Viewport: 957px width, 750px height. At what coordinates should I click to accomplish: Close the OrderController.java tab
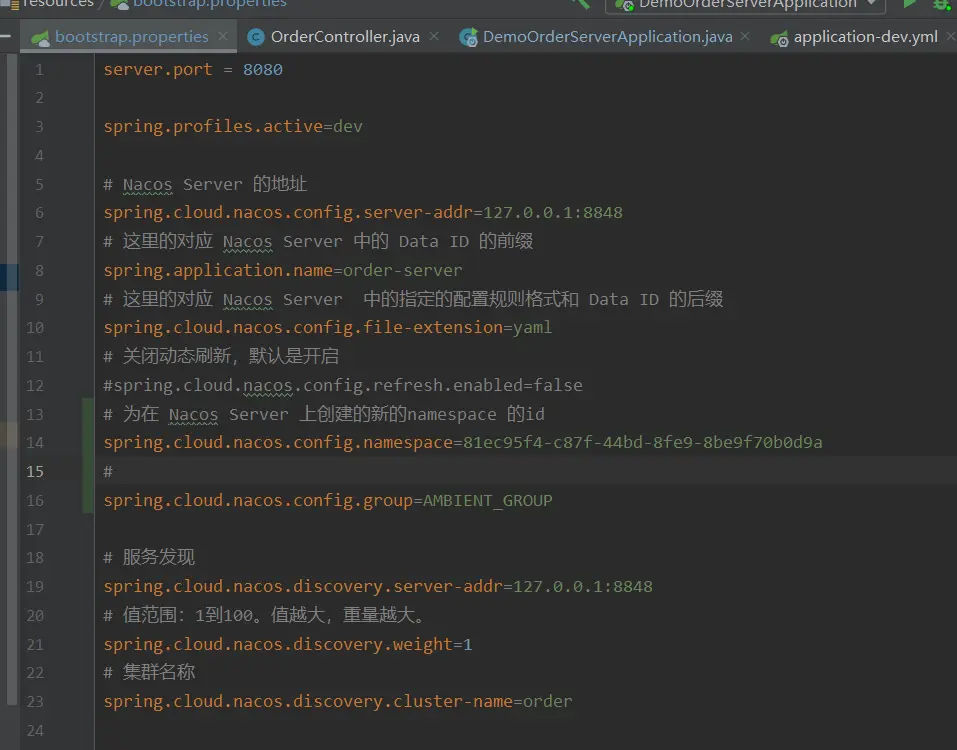(x=433, y=37)
